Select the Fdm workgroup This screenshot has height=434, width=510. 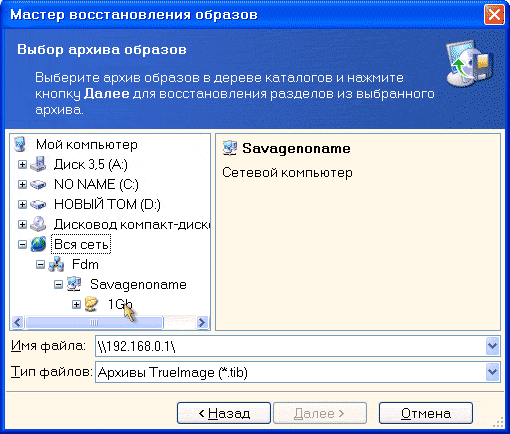point(85,265)
